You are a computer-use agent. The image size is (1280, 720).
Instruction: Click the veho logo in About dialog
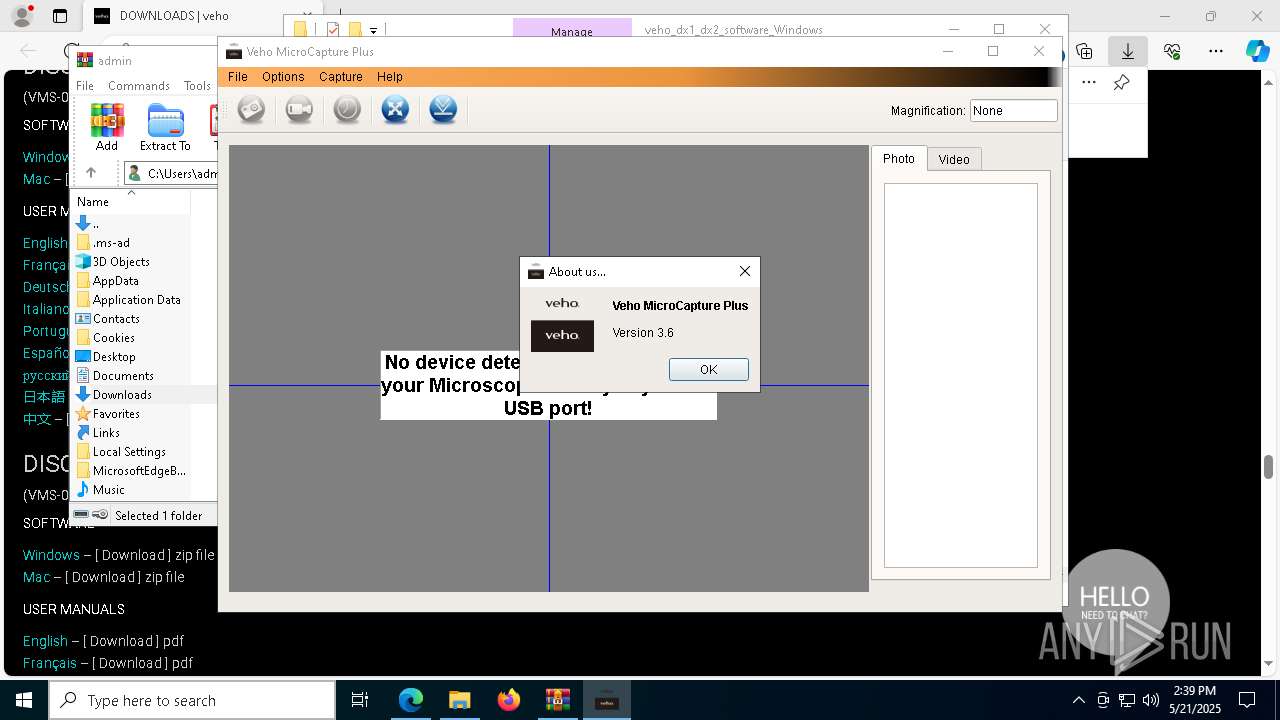[x=562, y=336]
